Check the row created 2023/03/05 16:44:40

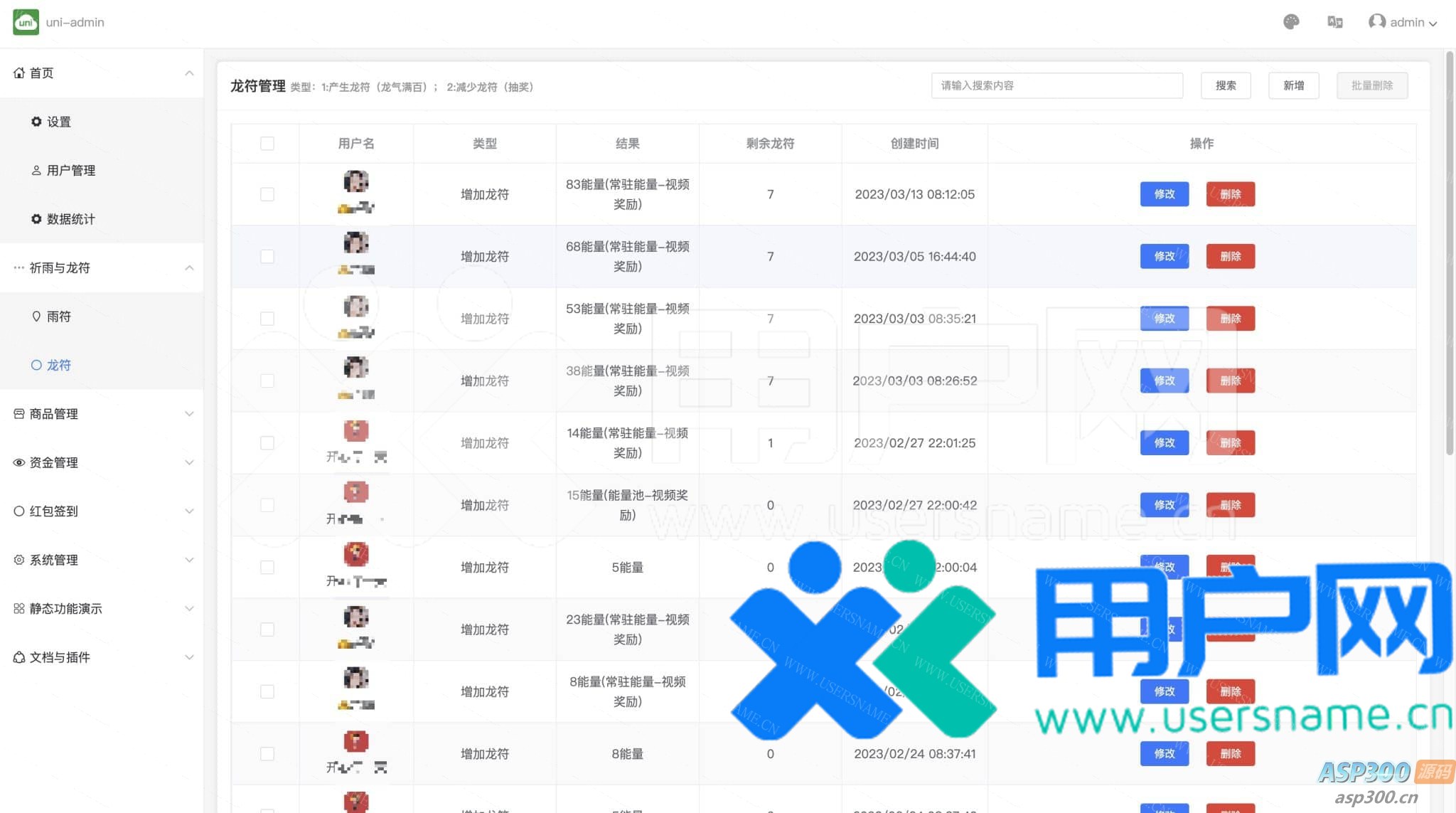pos(267,256)
